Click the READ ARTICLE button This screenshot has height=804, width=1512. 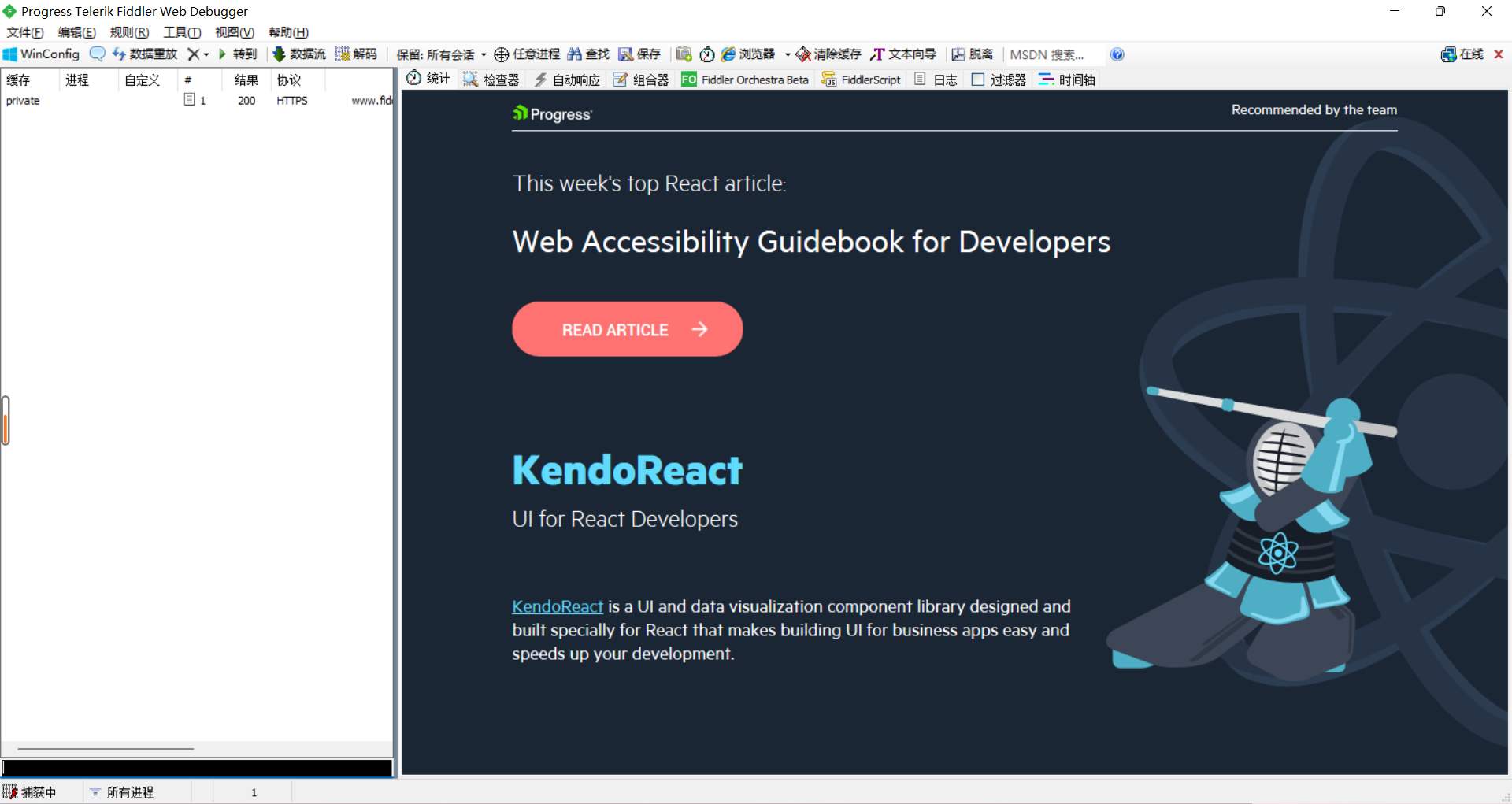coord(627,329)
